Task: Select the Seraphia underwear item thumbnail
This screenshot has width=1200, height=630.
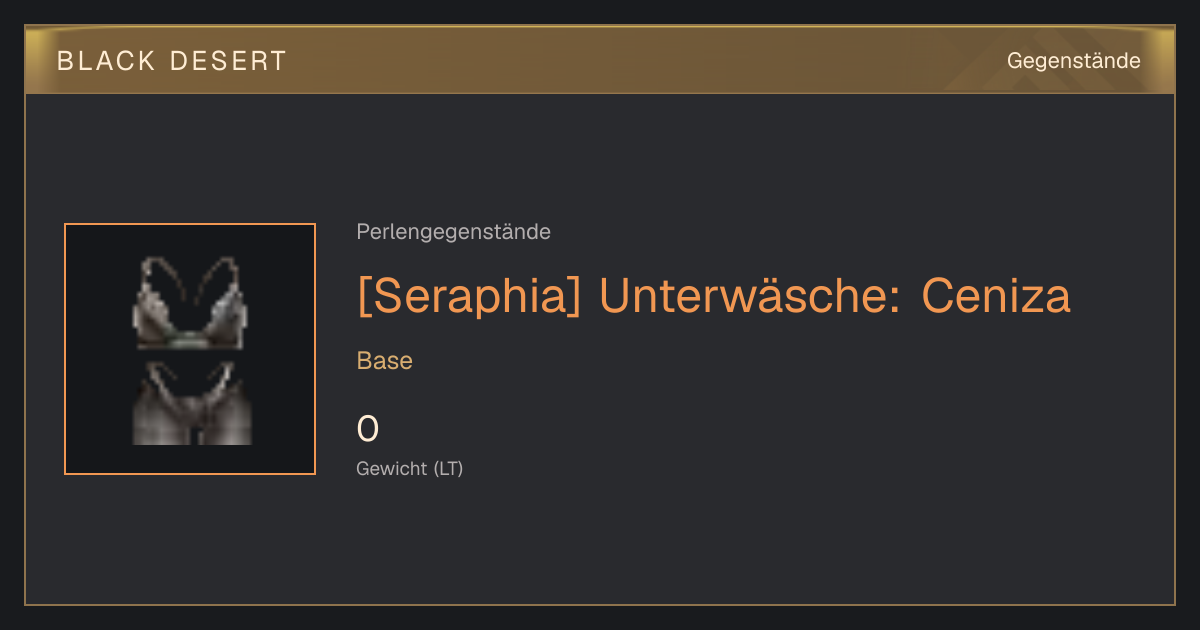Action: (190, 349)
